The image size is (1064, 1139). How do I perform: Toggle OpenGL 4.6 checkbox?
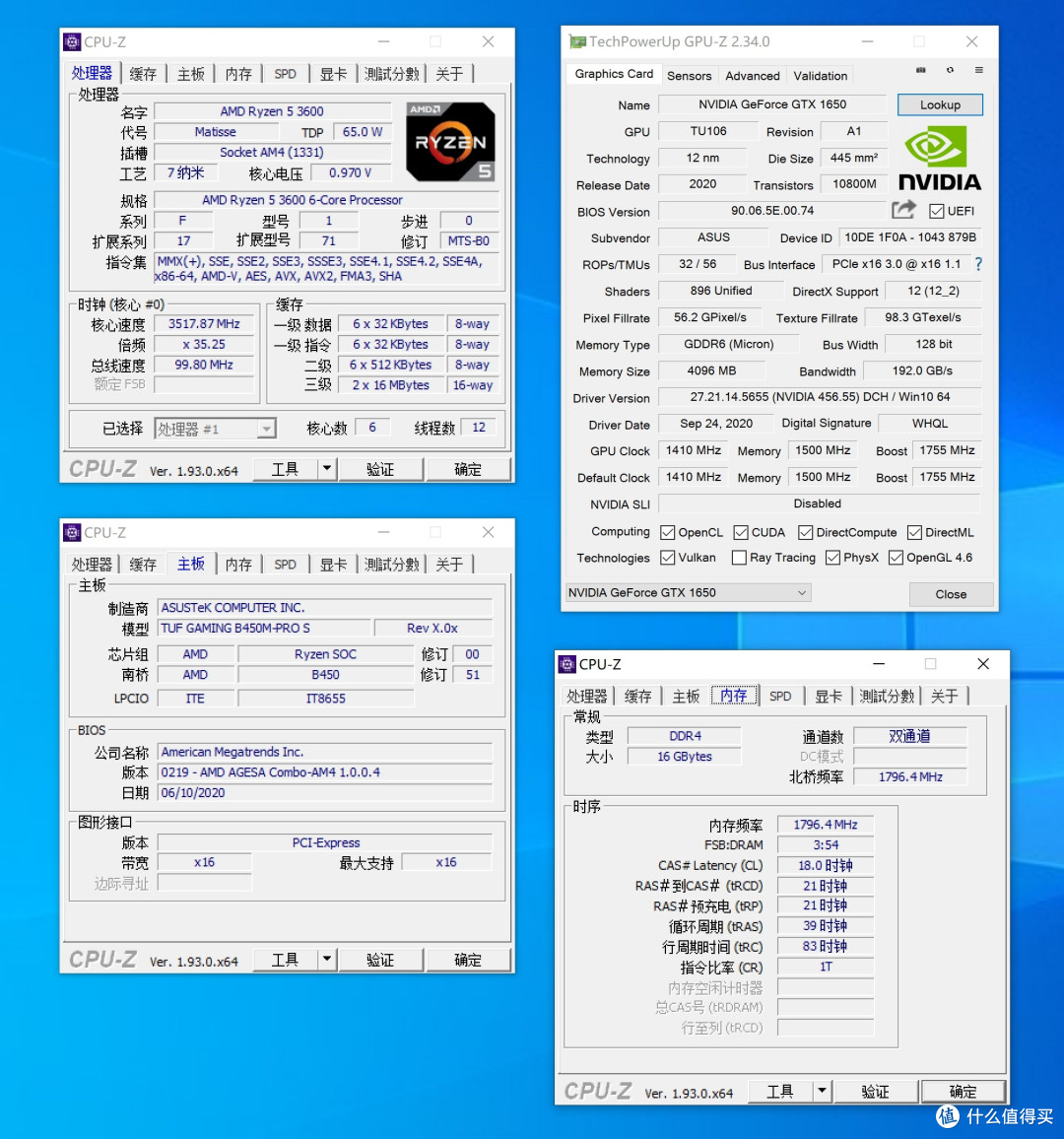pyautogui.click(x=897, y=557)
